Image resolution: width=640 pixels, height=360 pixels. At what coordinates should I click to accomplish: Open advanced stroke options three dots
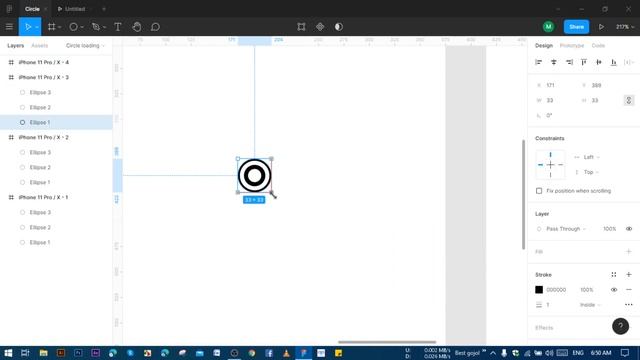coord(629,304)
